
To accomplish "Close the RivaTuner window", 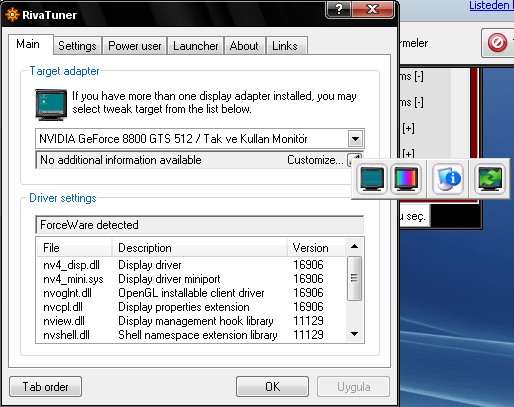I will coord(373,9).
